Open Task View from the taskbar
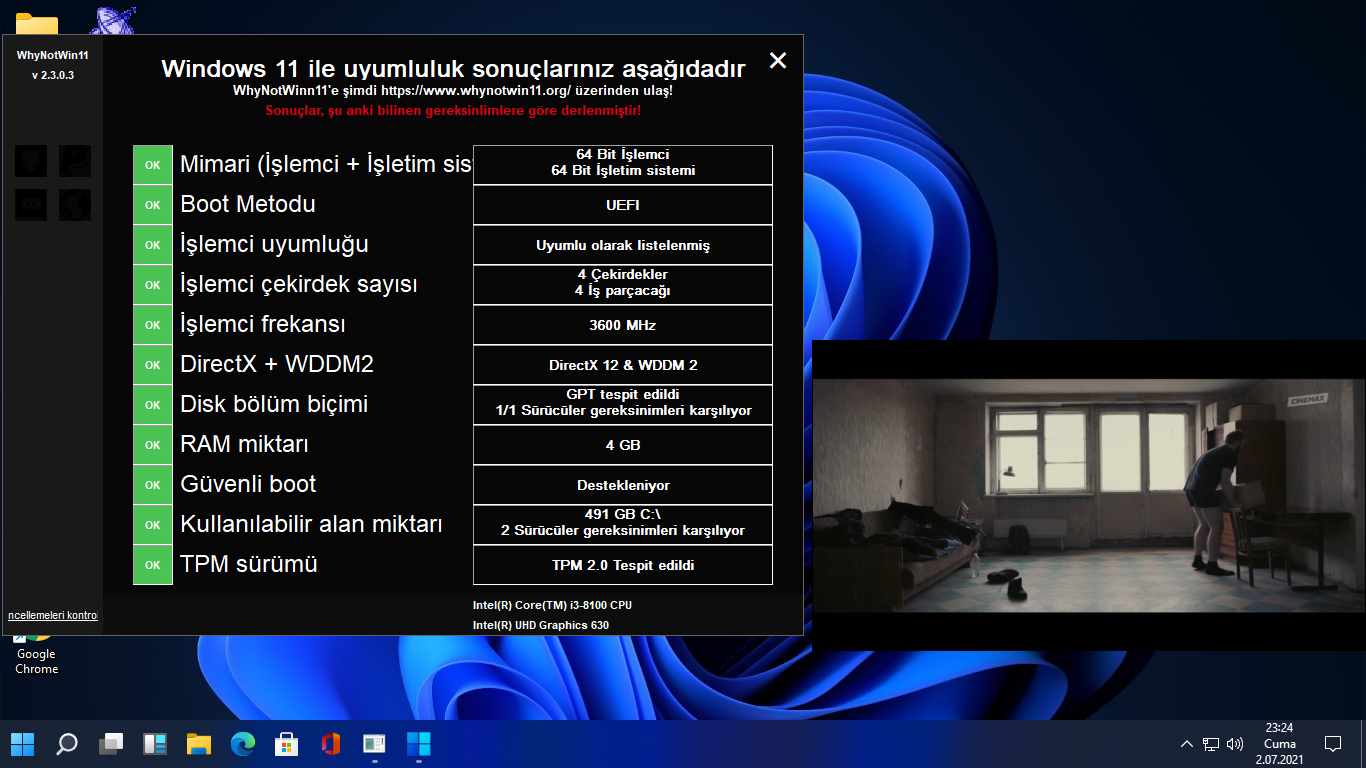Screen dimensions: 1366x768 click(111, 744)
